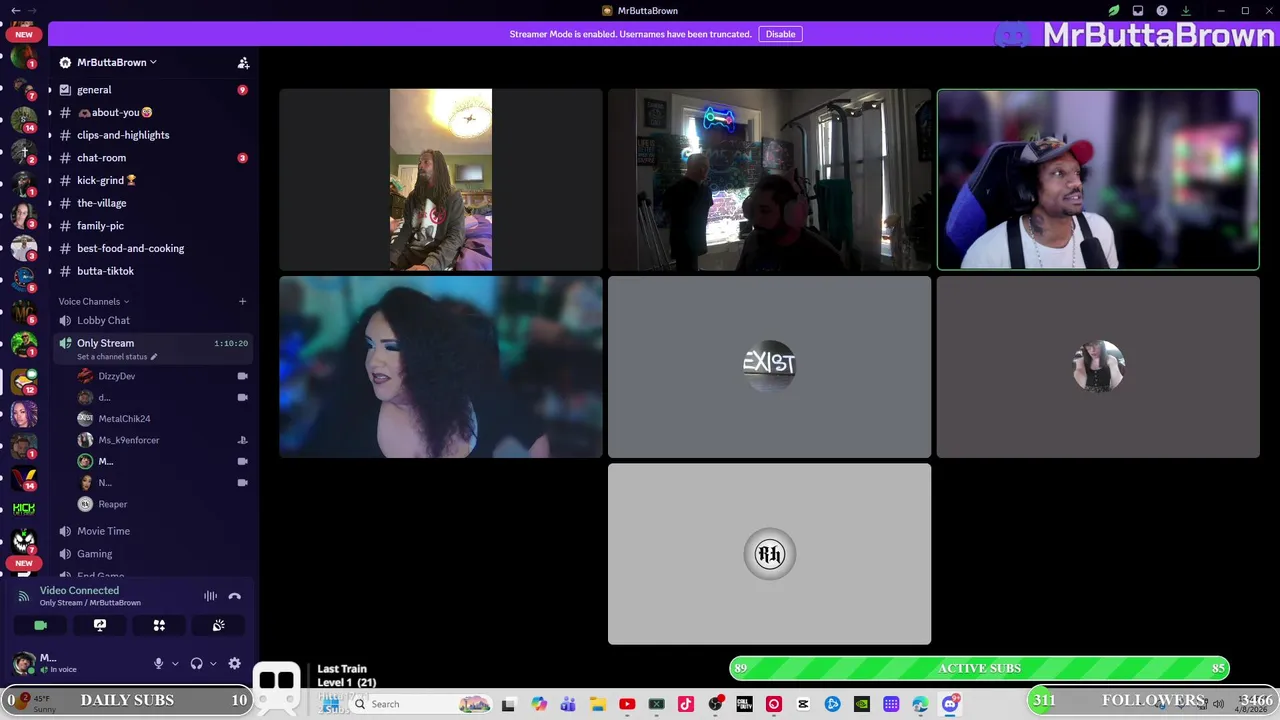Viewport: 1280px width, 720px height.
Task: Open Discord icon in the taskbar
Action: (950, 704)
